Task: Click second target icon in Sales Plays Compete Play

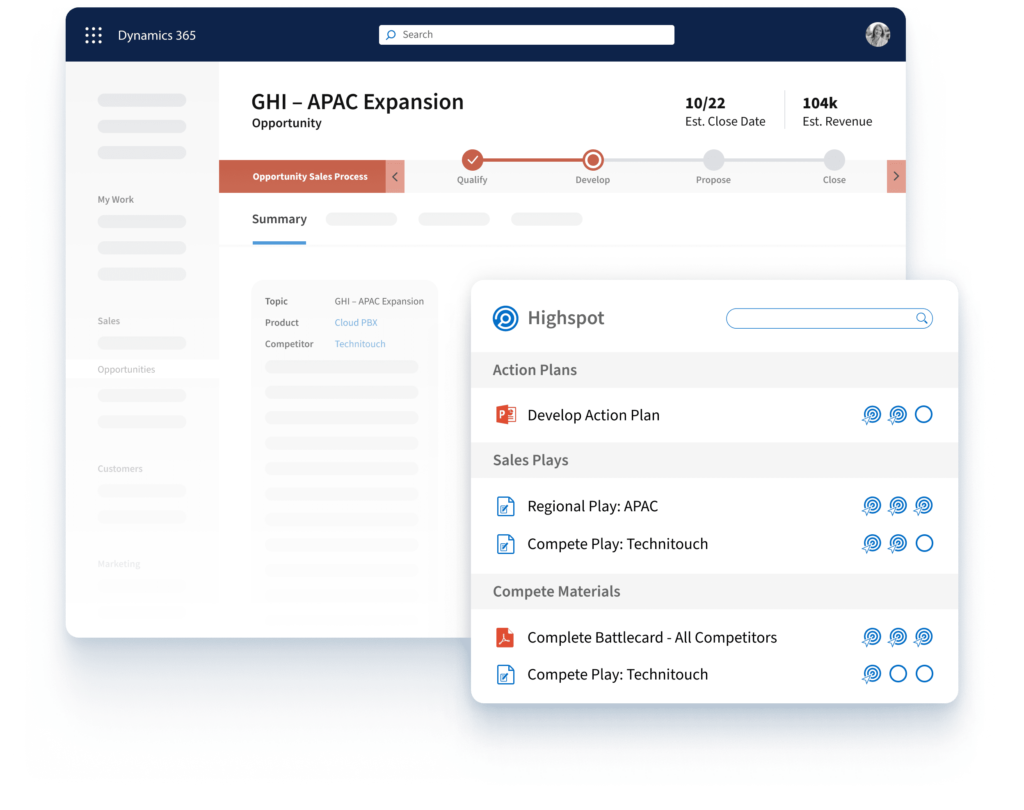Action: [898, 543]
